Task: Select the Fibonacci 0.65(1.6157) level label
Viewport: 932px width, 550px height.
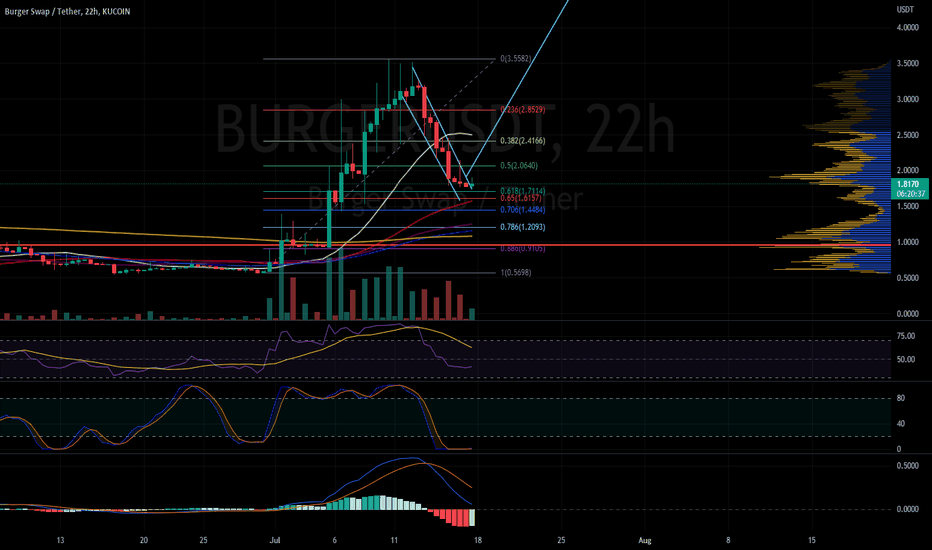Action: point(521,198)
